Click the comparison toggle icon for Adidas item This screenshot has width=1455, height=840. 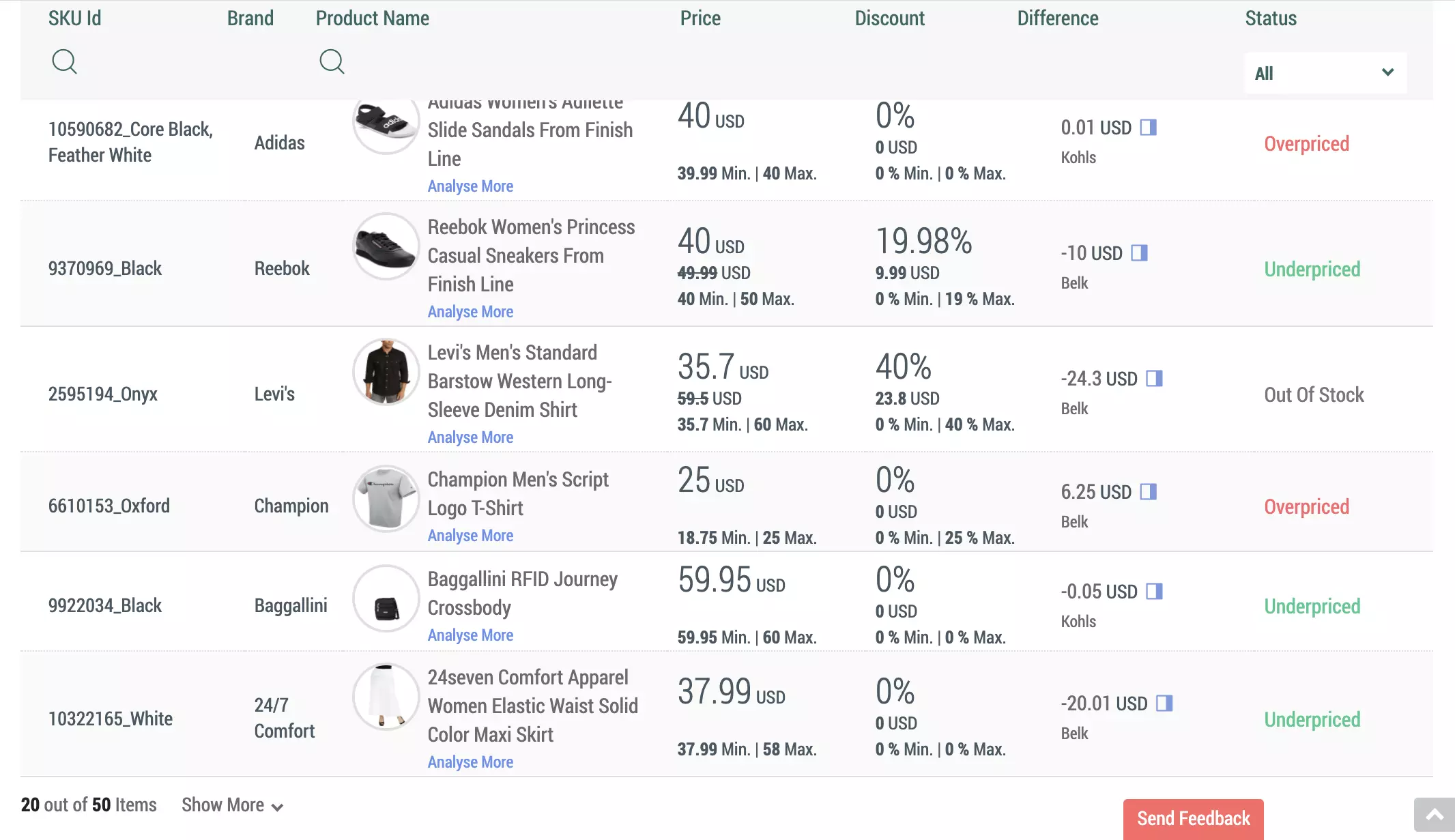[x=1149, y=126]
